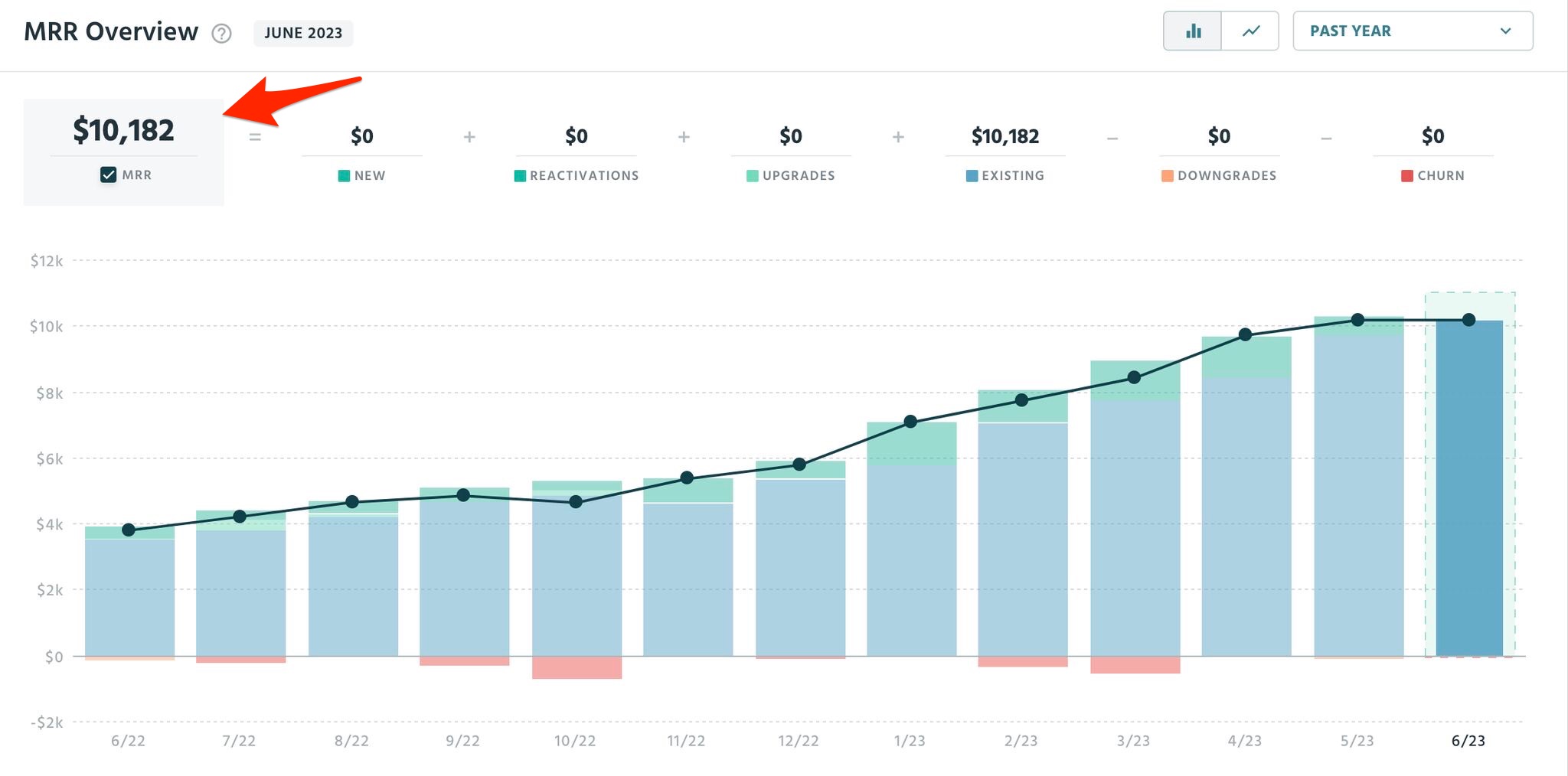Screen dimensions: 1568x776
Task: Click the 6/23 x-axis label
Action: coord(1468,741)
